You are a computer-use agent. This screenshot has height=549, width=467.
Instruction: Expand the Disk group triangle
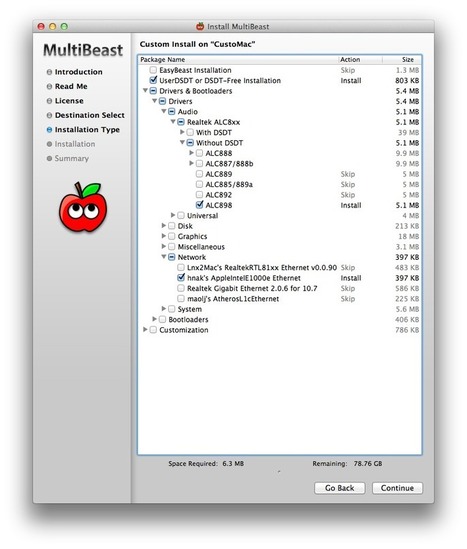click(x=163, y=225)
